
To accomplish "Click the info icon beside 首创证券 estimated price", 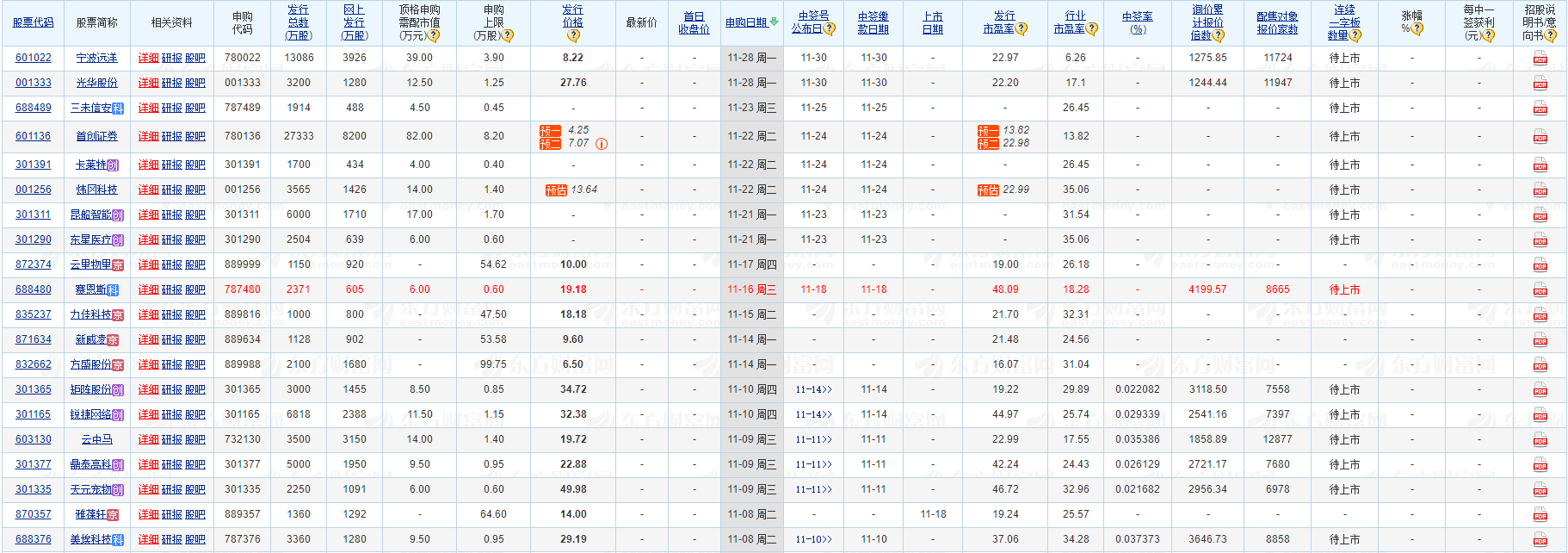I will [602, 144].
